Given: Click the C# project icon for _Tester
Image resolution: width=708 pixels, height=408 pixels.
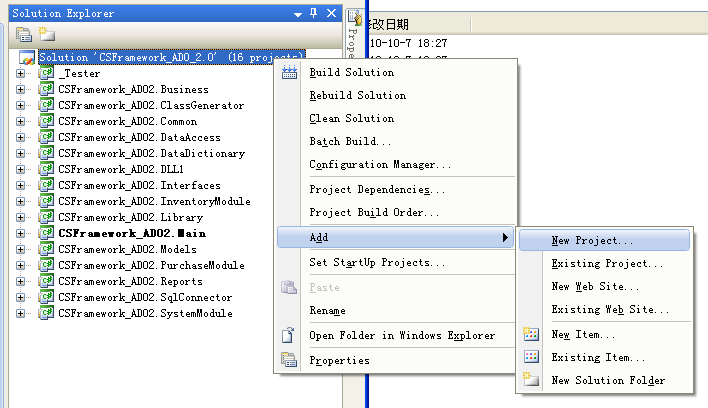Looking at the screenshot, I should coord(46,73).
